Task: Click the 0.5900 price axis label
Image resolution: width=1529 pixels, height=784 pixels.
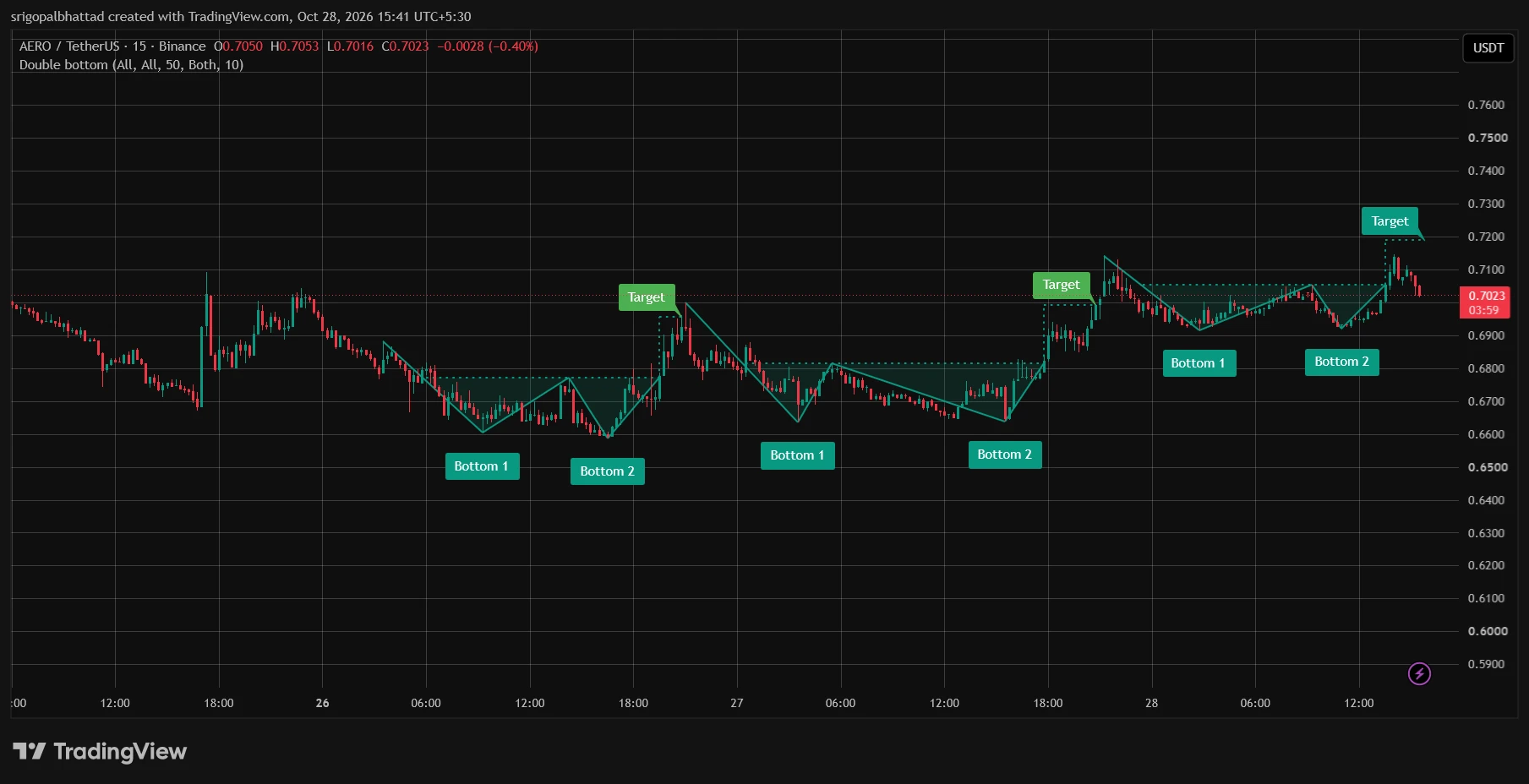Action: tap(1486, 664)
